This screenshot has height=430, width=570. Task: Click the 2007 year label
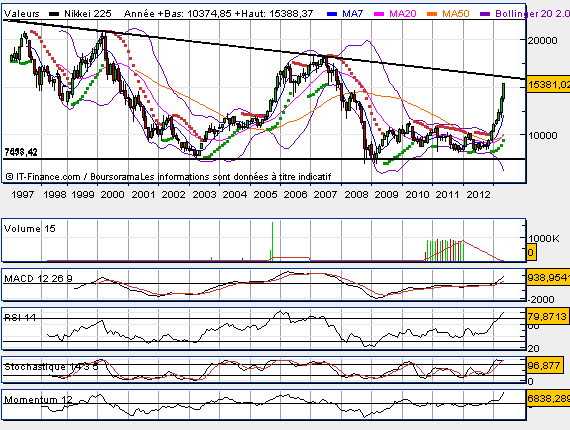pyautogui.click(x=325, y=194)
